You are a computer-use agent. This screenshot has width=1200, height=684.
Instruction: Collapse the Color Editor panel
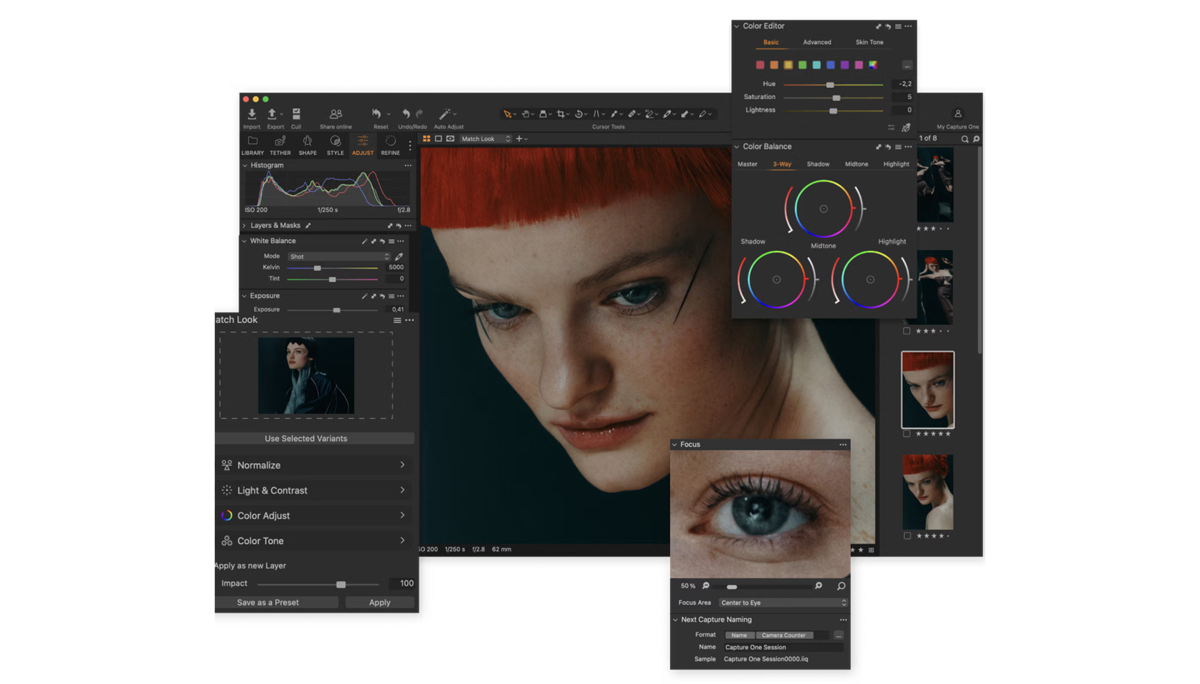737,26
